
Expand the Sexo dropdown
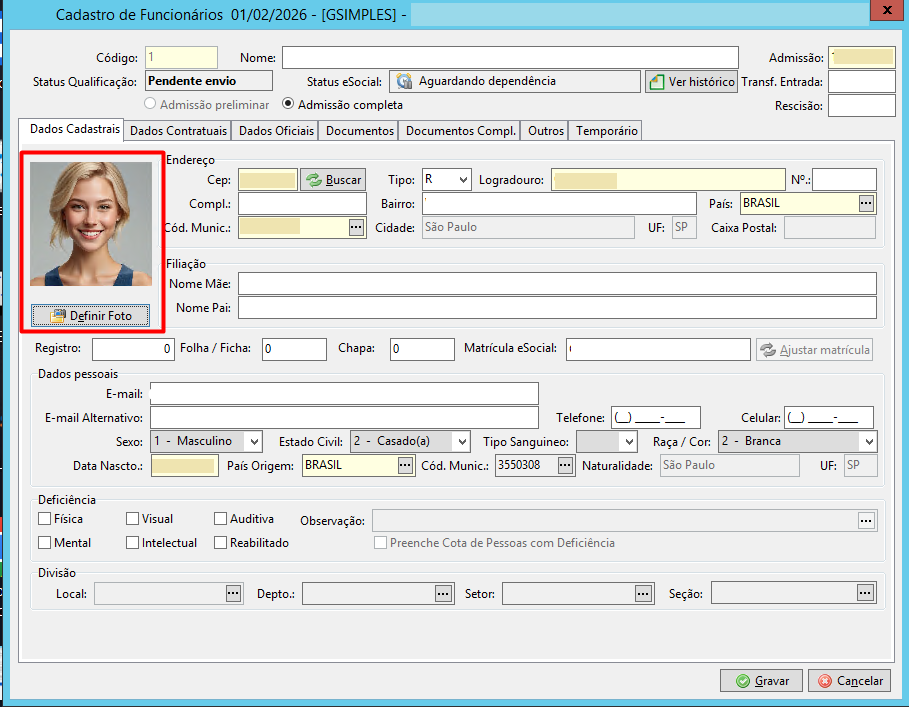click(254, 442)
